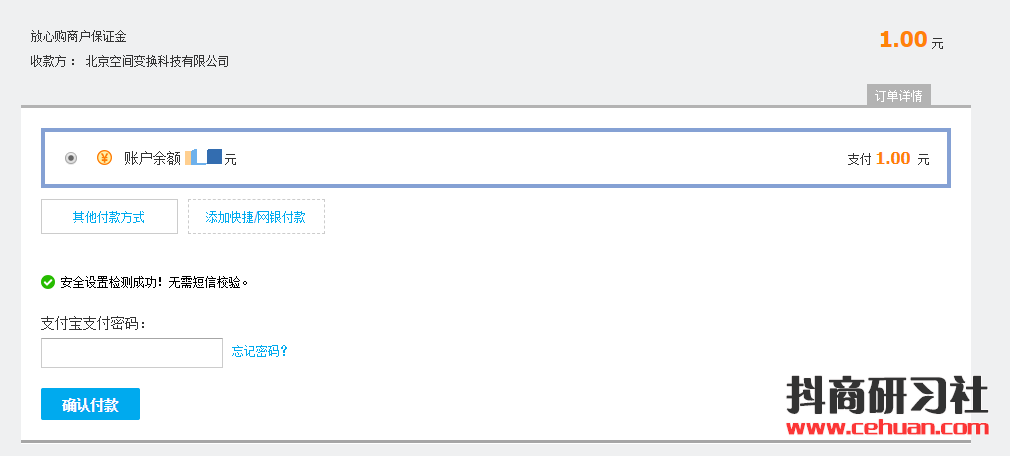
Task: Click the 支付 1.00 元 amount in the payment row
Action: click(888, 158)
